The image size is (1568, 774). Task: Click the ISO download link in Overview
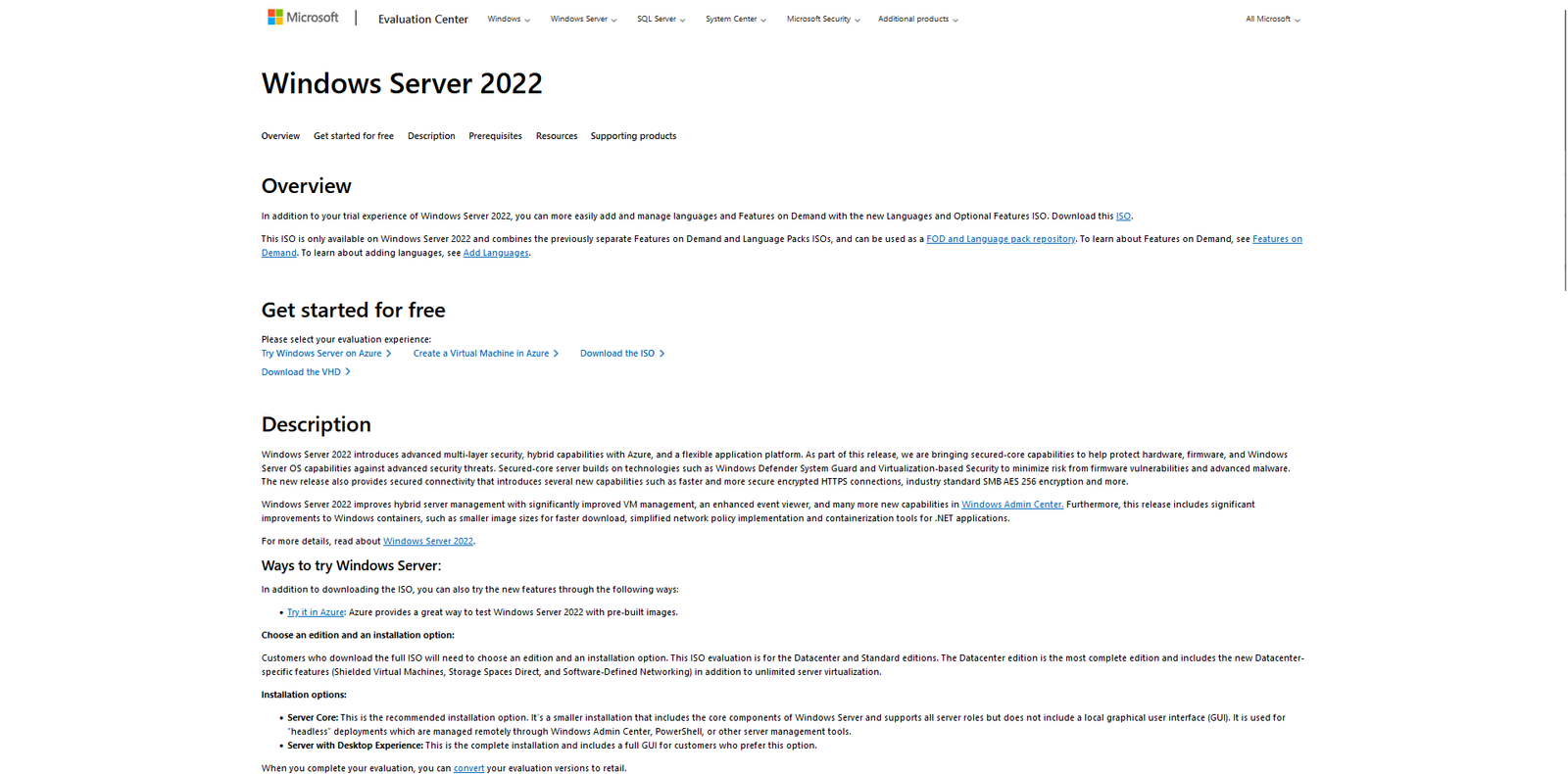1123,217
